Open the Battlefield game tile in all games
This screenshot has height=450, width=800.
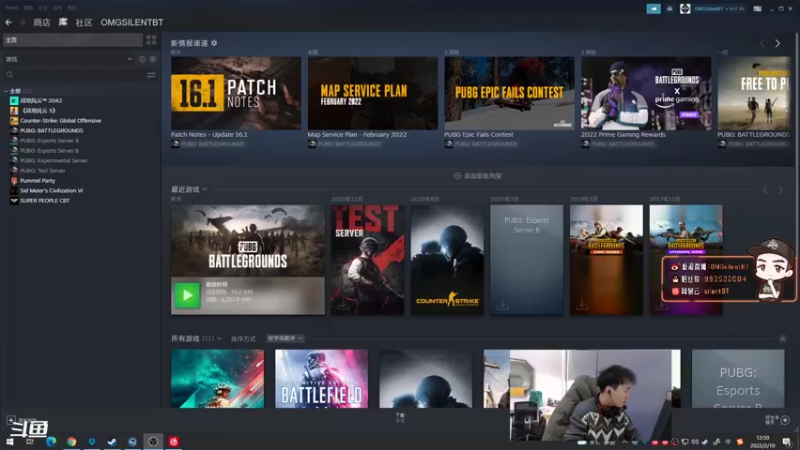[321, 379]
